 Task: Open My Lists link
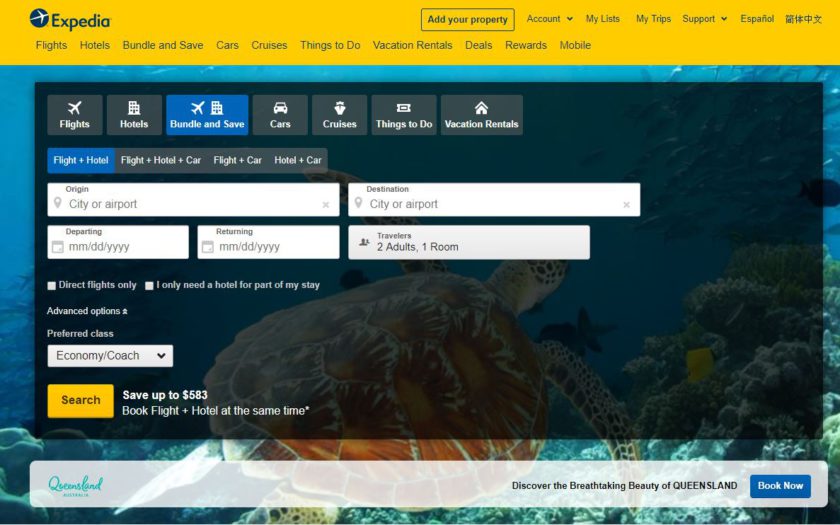tap(603, 19)
